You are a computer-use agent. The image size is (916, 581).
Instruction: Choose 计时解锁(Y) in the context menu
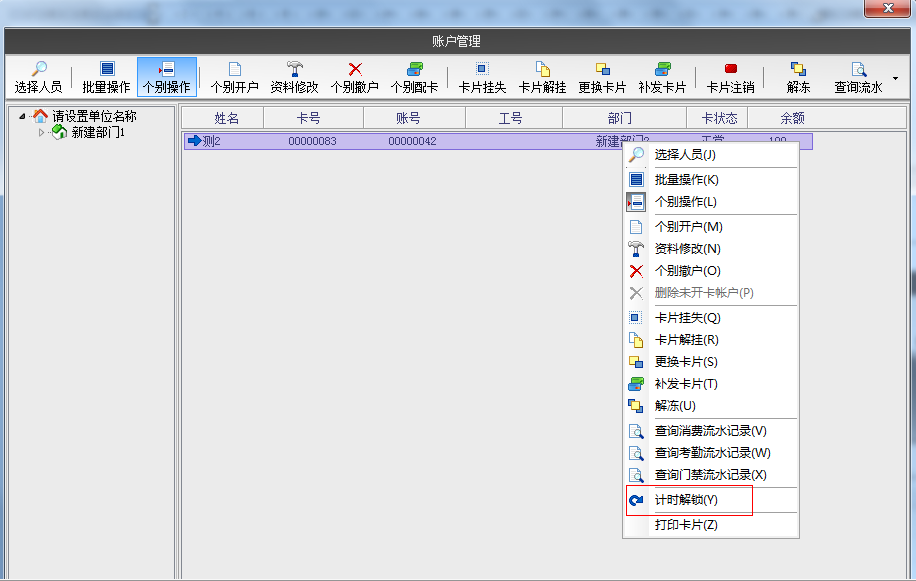686,500
